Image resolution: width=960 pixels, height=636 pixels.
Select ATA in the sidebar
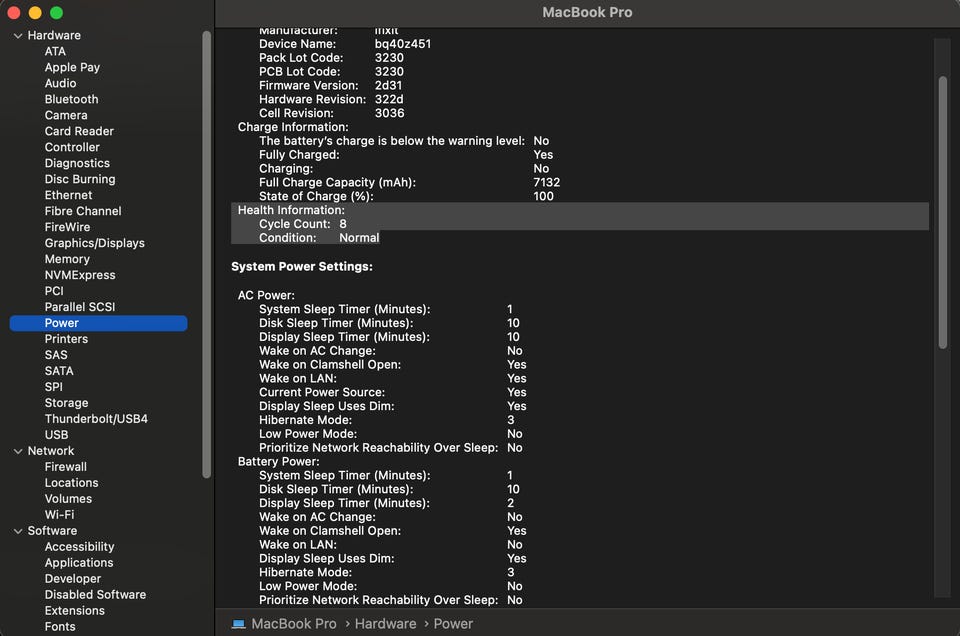55,51
